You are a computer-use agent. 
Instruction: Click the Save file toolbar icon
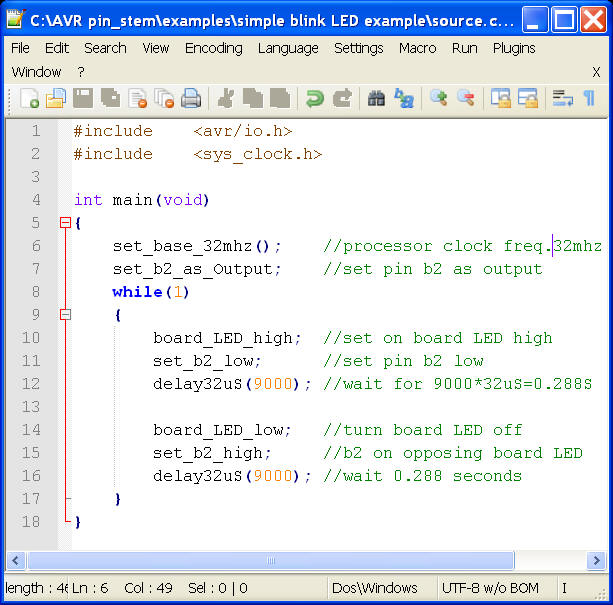click(83, 98)
